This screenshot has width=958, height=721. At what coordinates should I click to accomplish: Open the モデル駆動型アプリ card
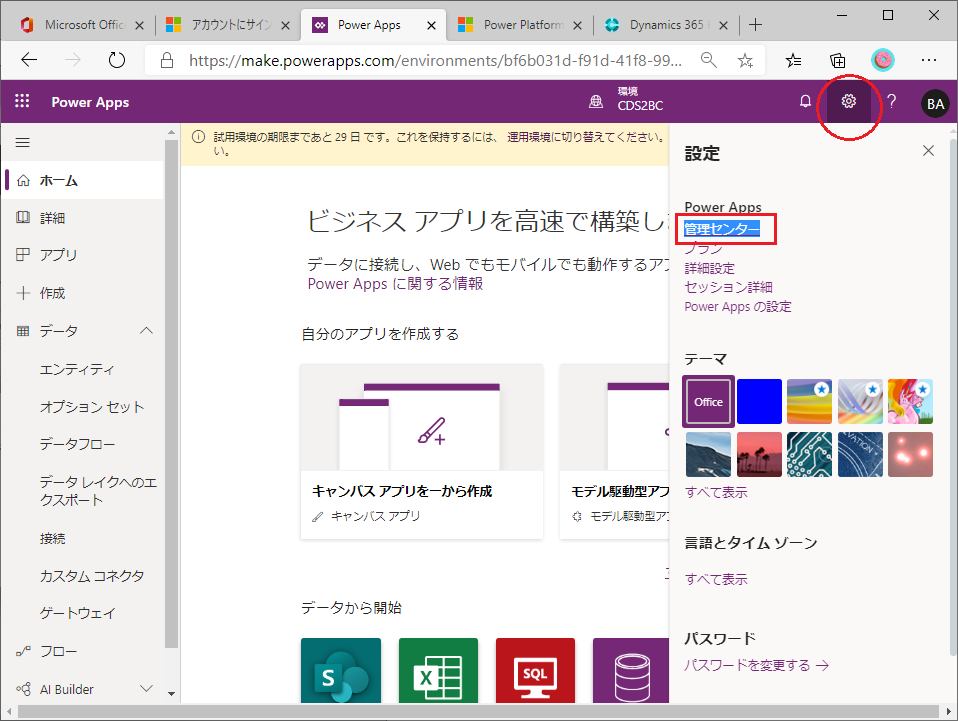(614, 452)
